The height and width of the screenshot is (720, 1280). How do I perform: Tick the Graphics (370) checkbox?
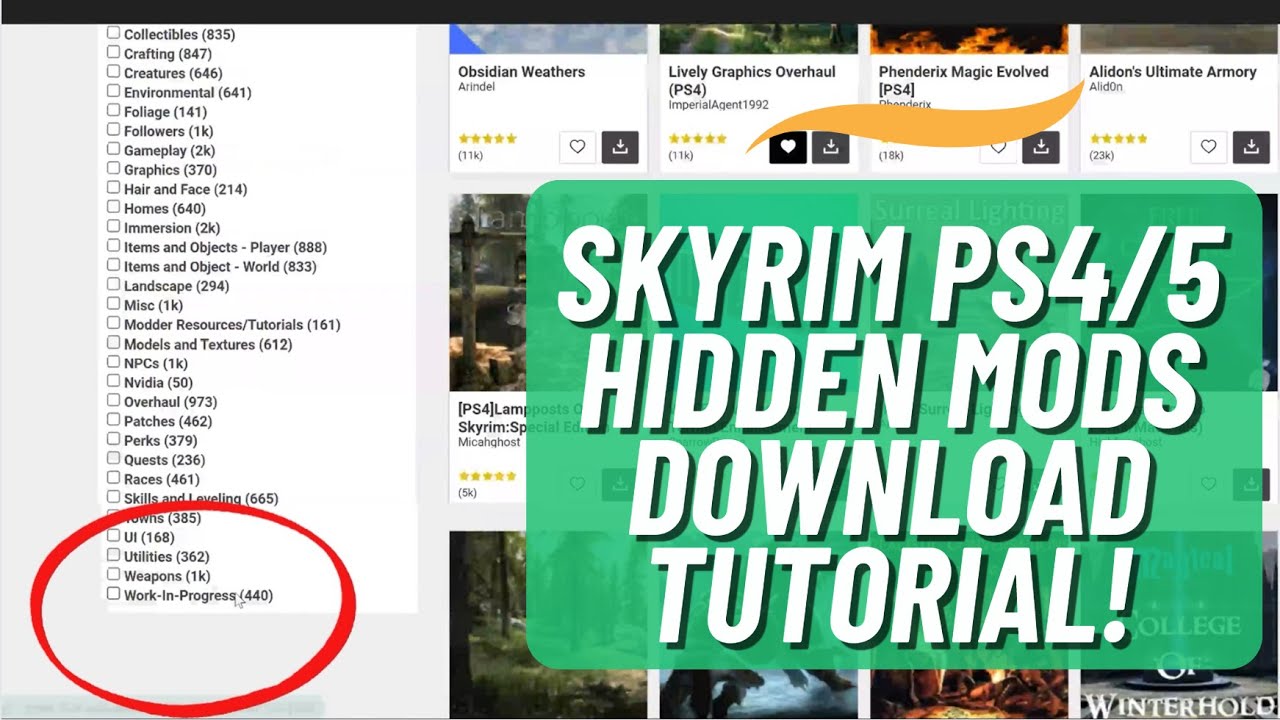tap(114, 169)
